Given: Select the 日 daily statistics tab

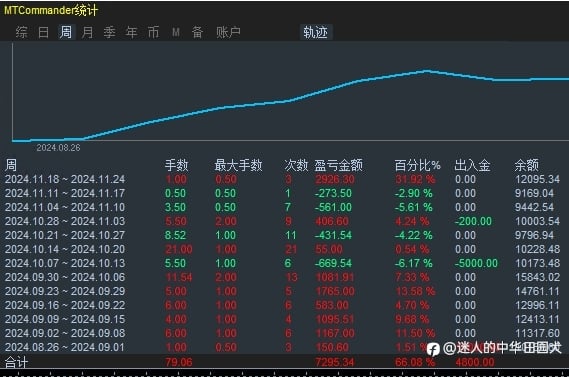Looking at the screenshot, I should [44, 32].
